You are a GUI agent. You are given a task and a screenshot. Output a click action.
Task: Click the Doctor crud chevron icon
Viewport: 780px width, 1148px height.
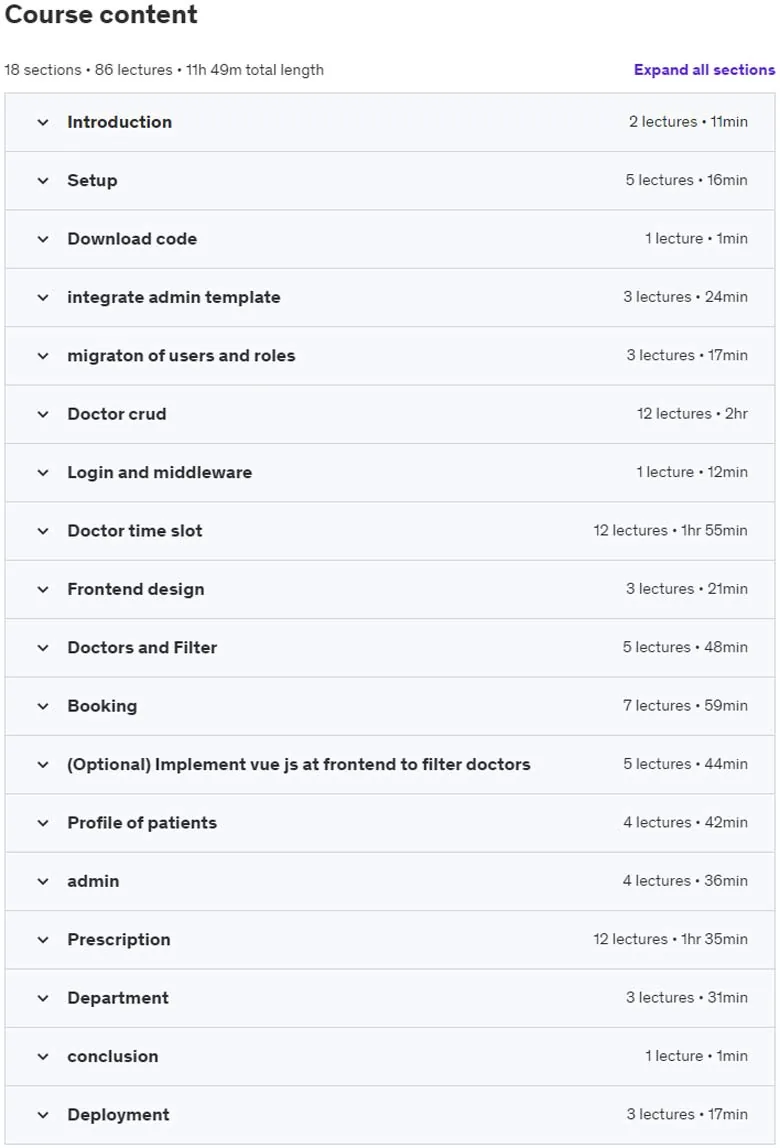43,414
